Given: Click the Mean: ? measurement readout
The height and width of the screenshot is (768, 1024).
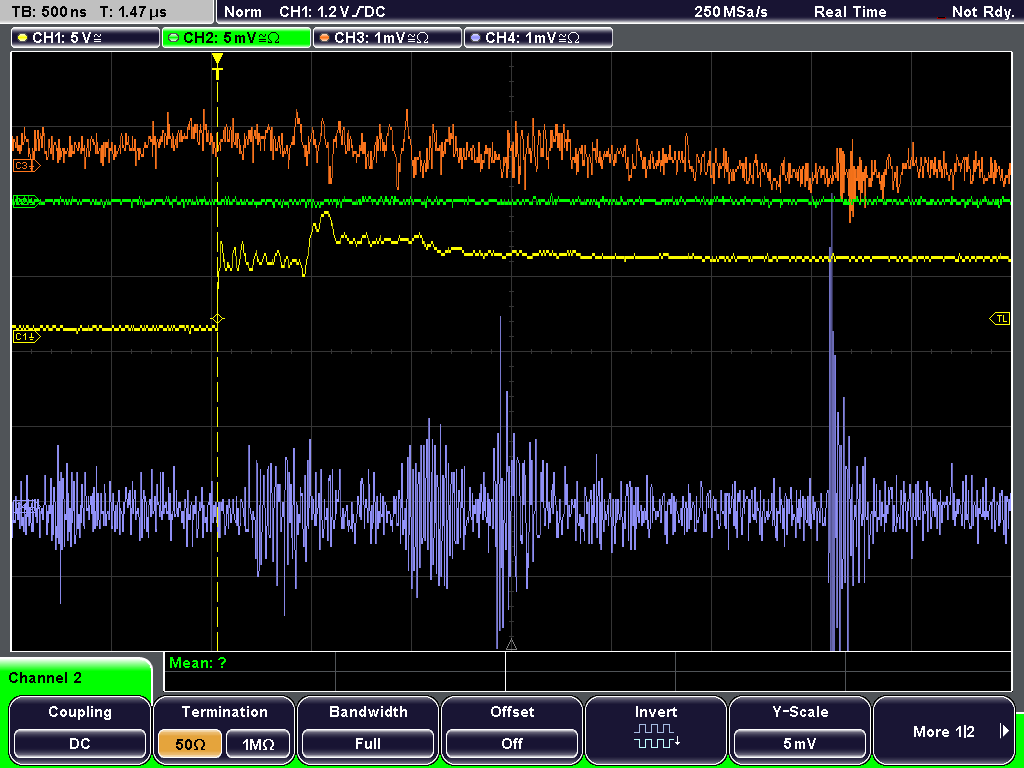Looking at the screenshot, I should (198, 663).
